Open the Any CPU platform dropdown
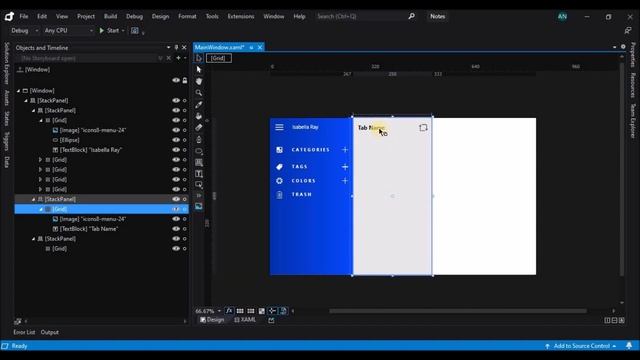This screenshot has width=640, height=360. pyautogui.click(x=69, y=31)
